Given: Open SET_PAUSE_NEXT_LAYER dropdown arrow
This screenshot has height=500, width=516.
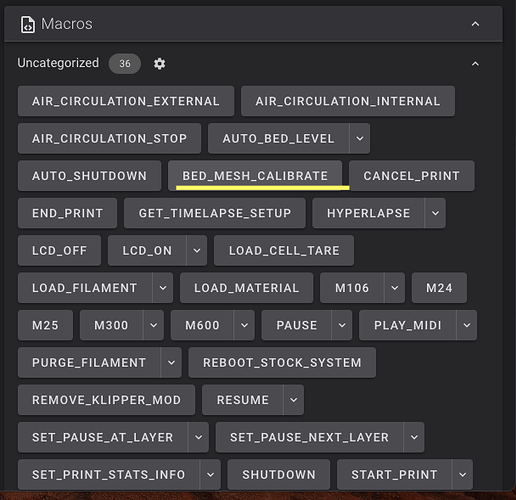Looking at the screenshot, I should 414,437.
